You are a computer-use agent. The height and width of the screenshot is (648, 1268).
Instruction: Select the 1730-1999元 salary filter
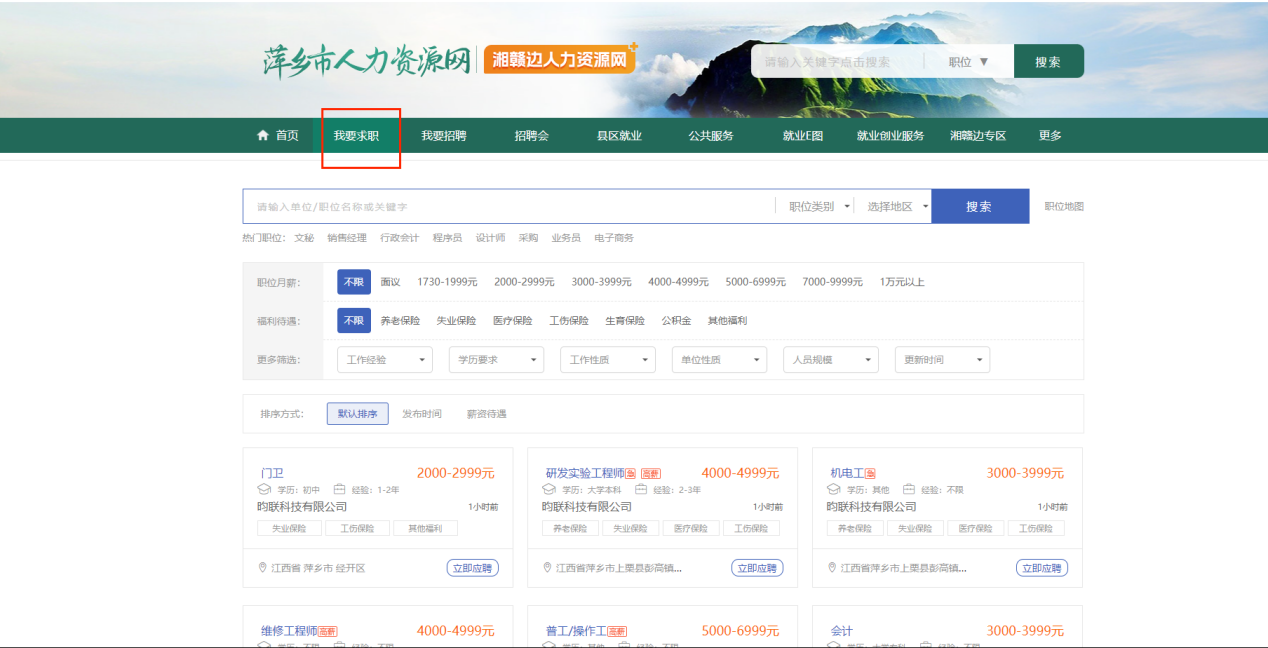tap(447, 282)
